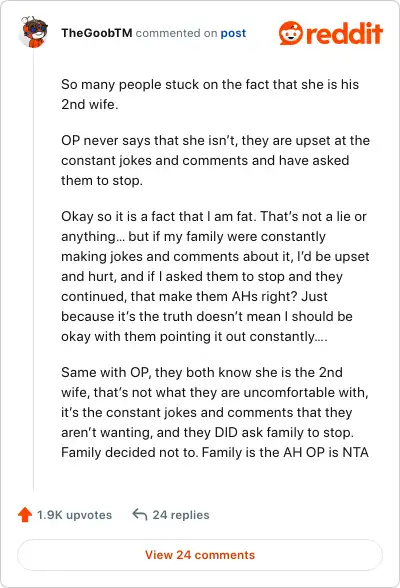Click paragraph starting "OP never says"
This screenshot has height=588, width=400.
click(216, 160)
